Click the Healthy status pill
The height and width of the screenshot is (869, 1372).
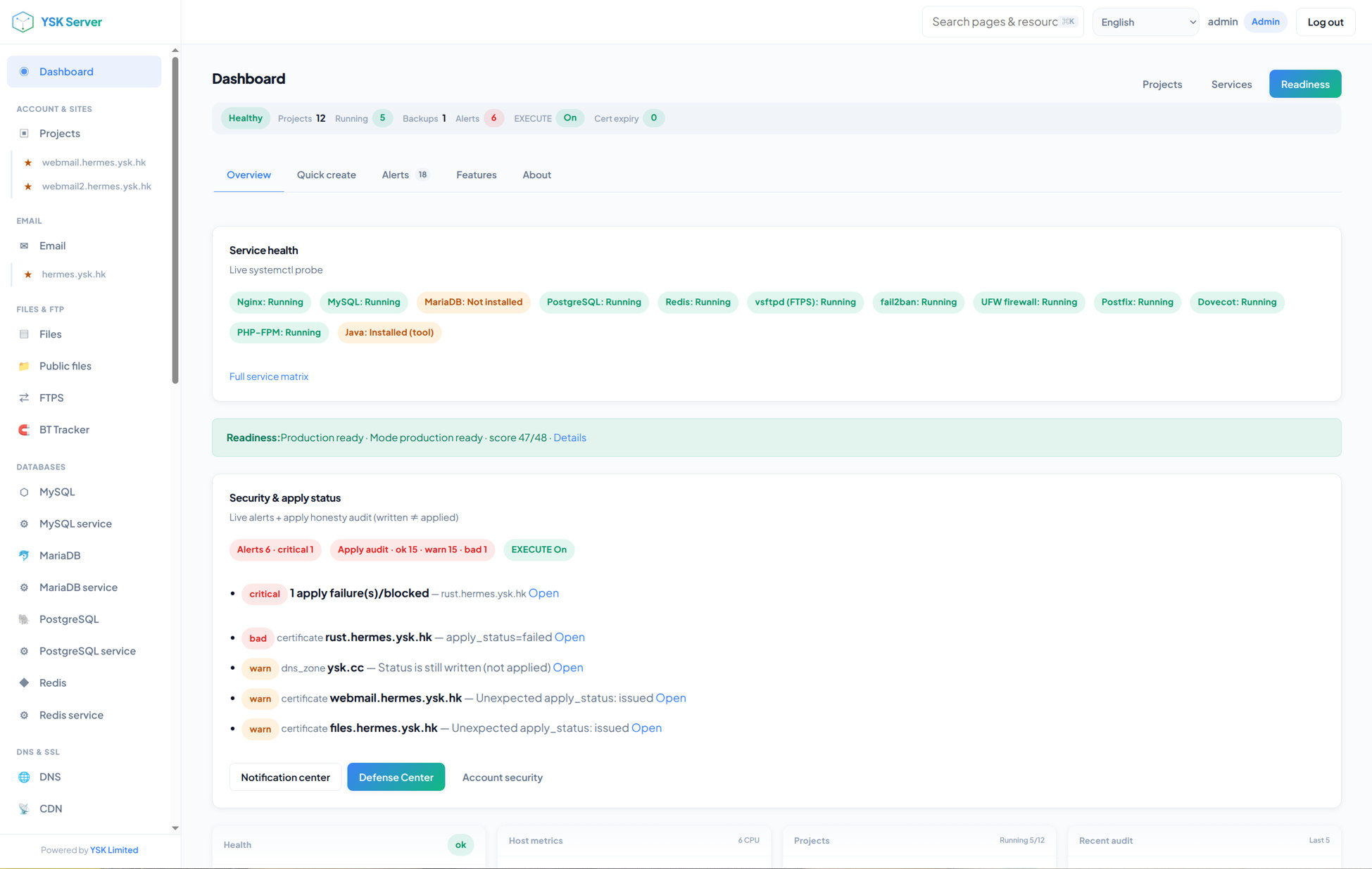245,118
